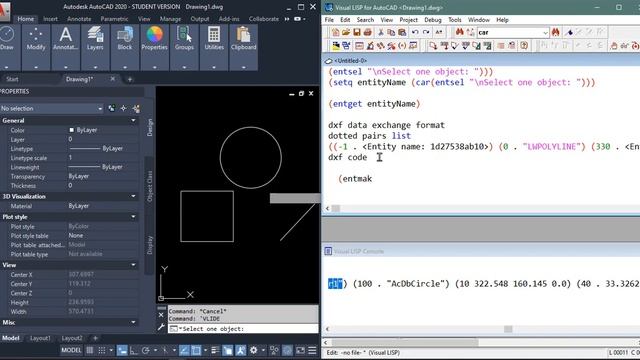Open the snap mode options dropdown arrow
This screenshot has height=360, width=640.
coord(111,350)
